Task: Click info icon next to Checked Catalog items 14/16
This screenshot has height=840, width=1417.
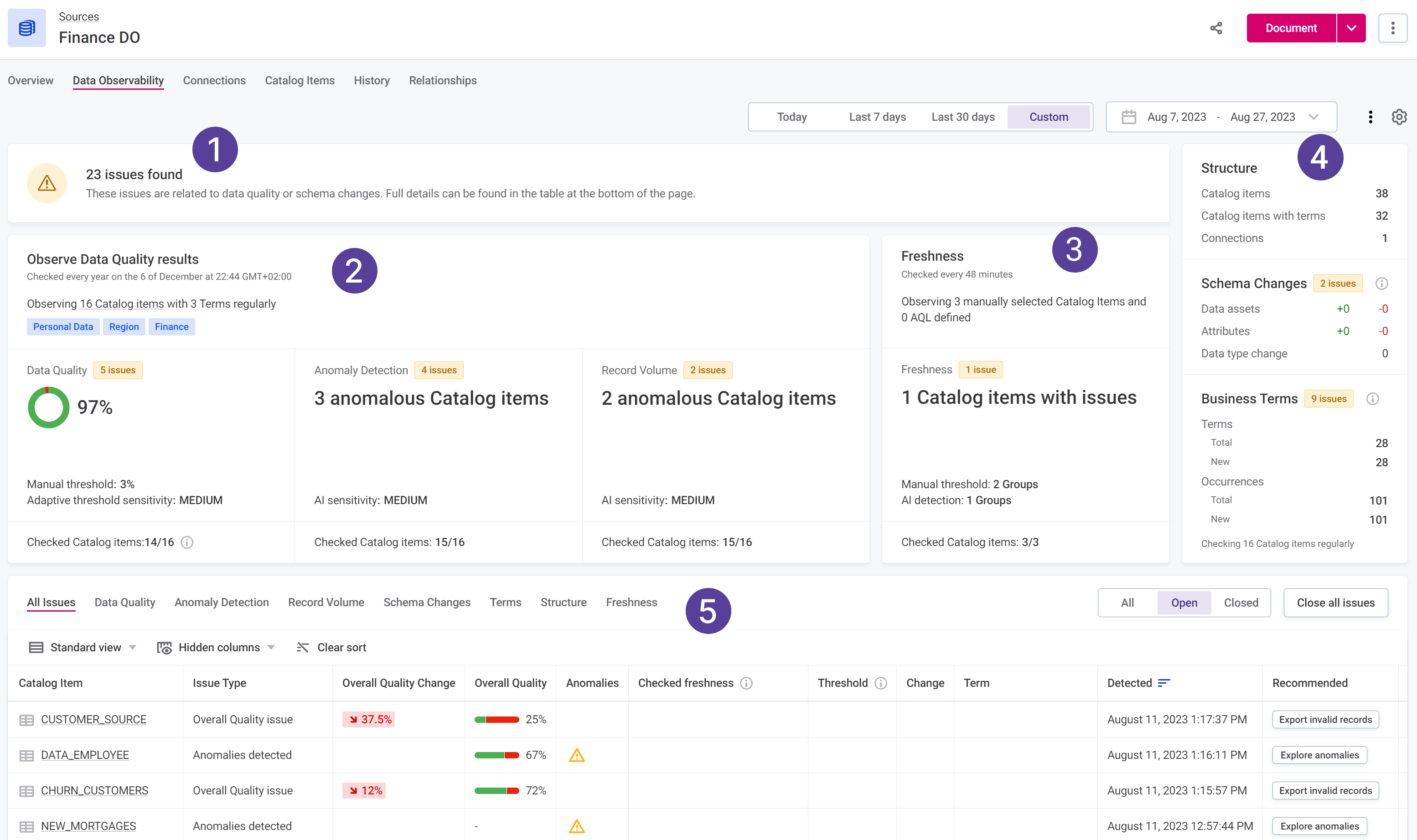Action: [187, 542]
